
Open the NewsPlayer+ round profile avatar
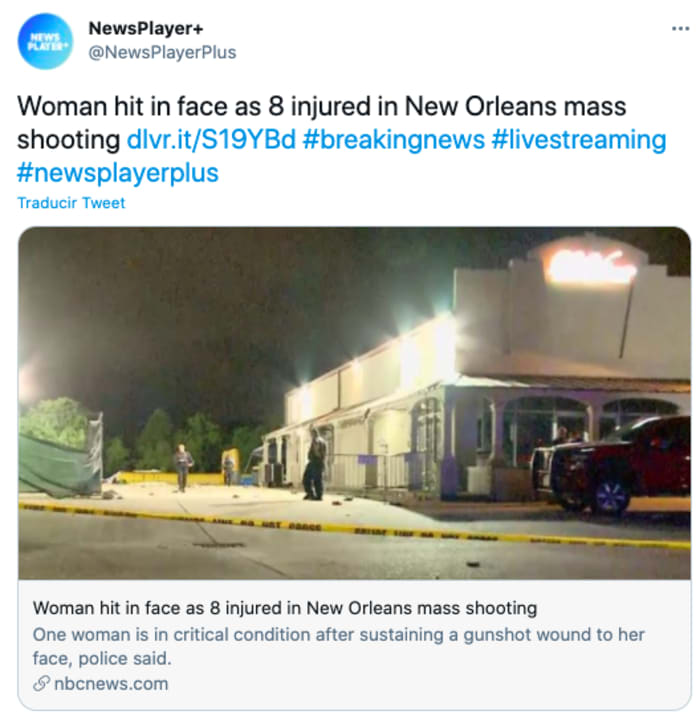(x=45, y=41)
